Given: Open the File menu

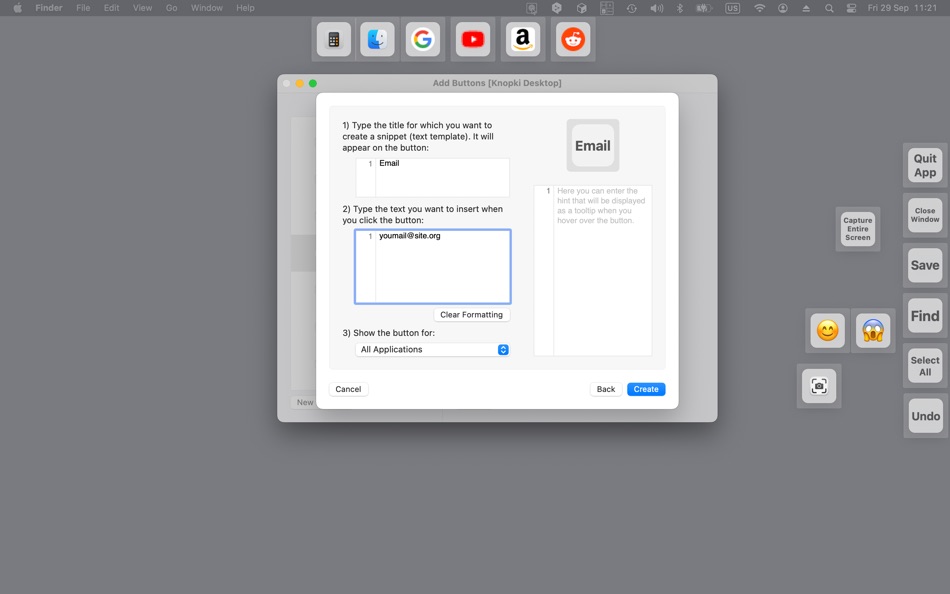Looking at the screenshot, I should (83, 8).
